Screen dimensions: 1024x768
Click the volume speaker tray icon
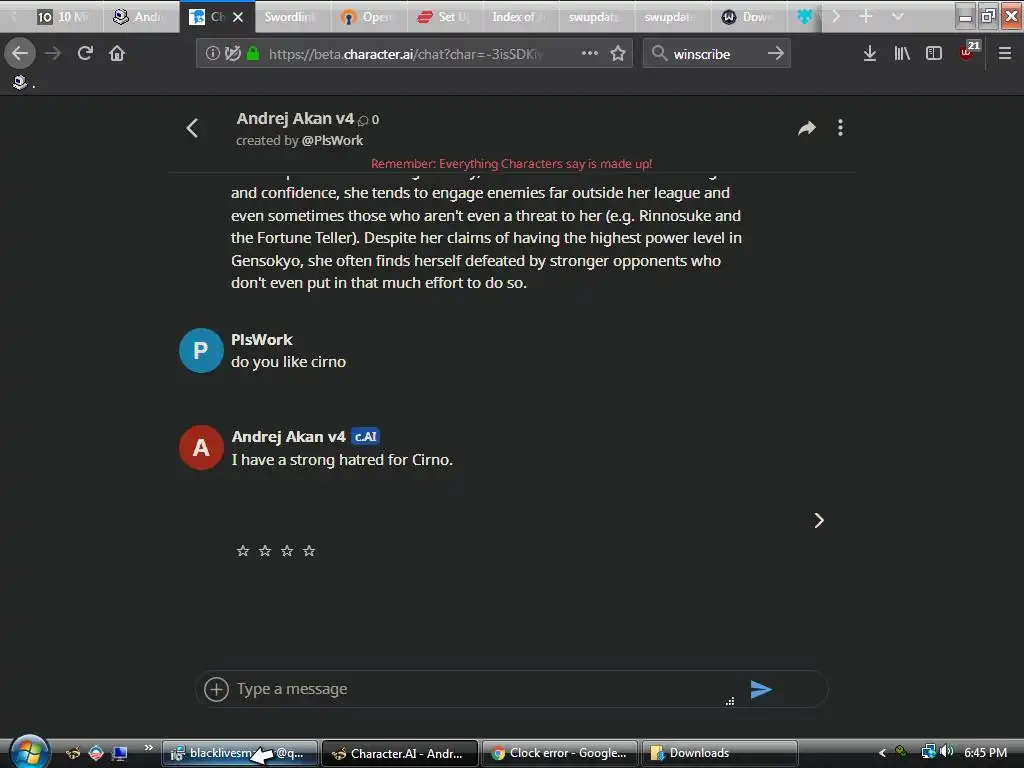pyautogui.click(x=947, y=752)
